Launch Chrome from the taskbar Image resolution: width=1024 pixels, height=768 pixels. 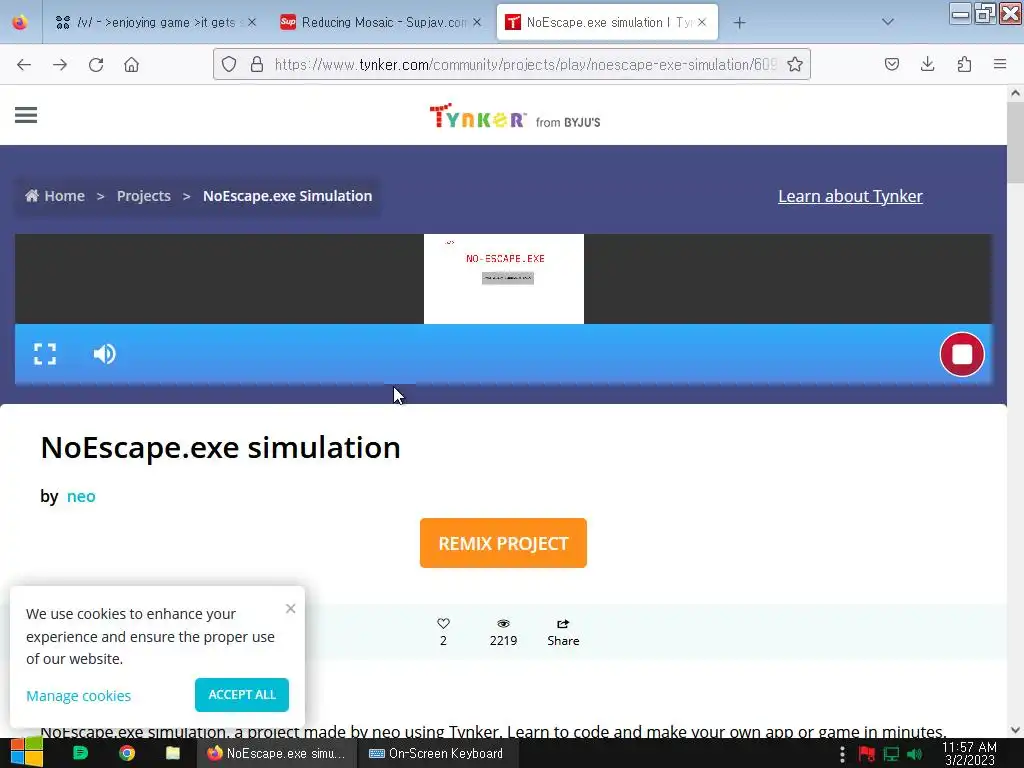pos(127,753)
